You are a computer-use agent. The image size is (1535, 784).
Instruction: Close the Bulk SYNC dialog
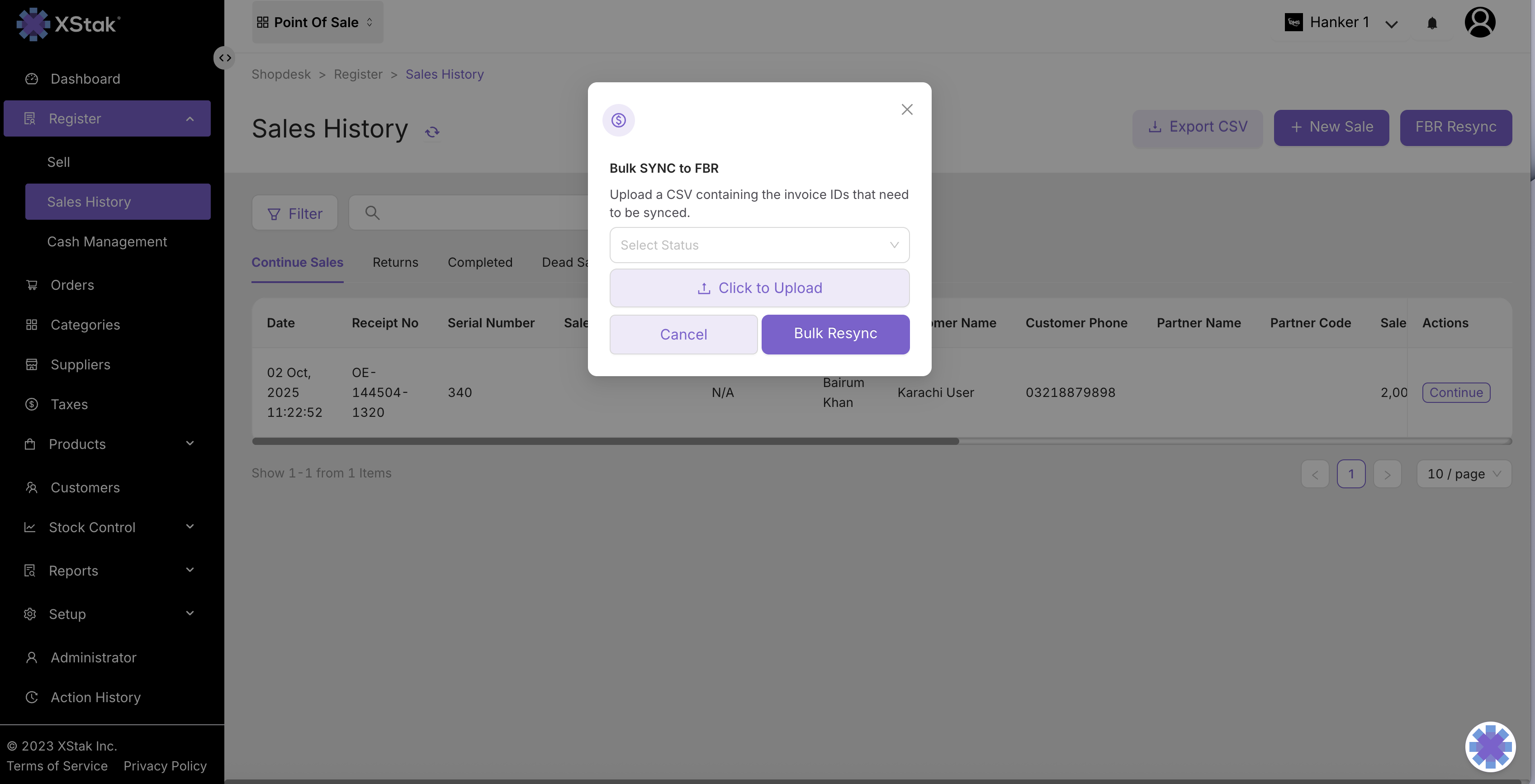[906, 109]
